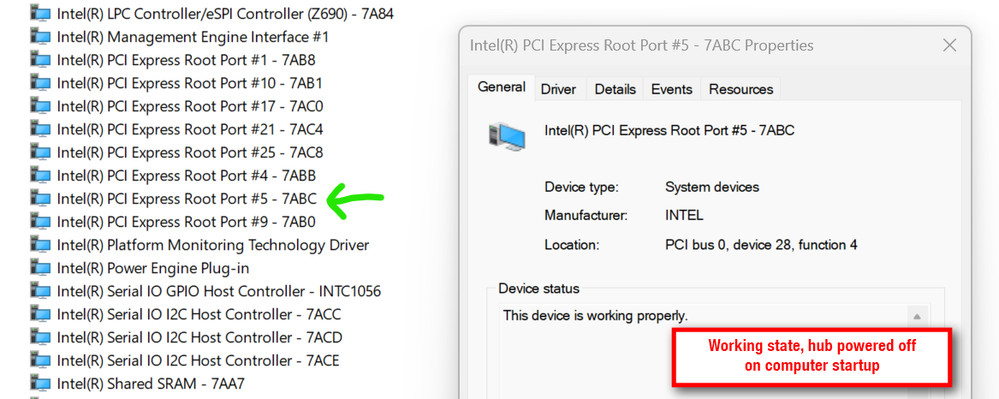Click the icon for Root Port #21 - 7AC4
The image size is (999, 399).
pyautogui.click(x=40, y=129)
